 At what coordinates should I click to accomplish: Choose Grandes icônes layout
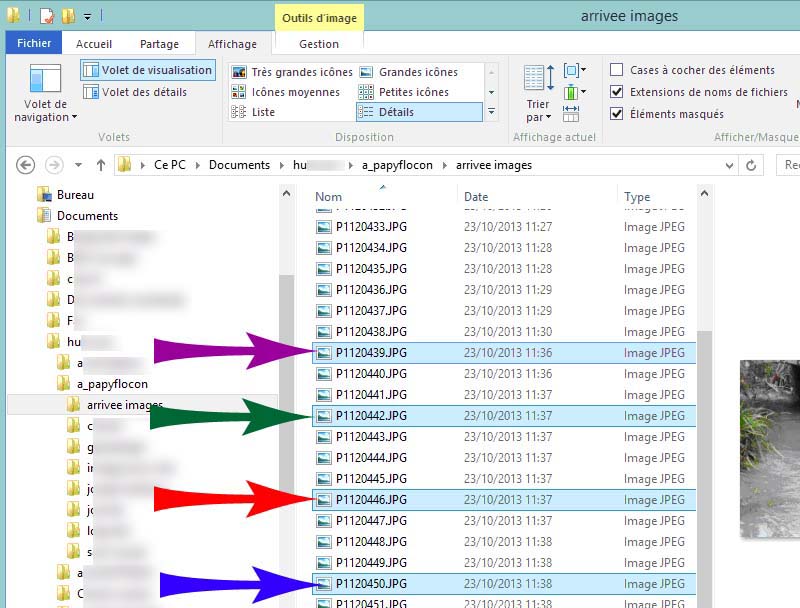click(x=409, y=72)
